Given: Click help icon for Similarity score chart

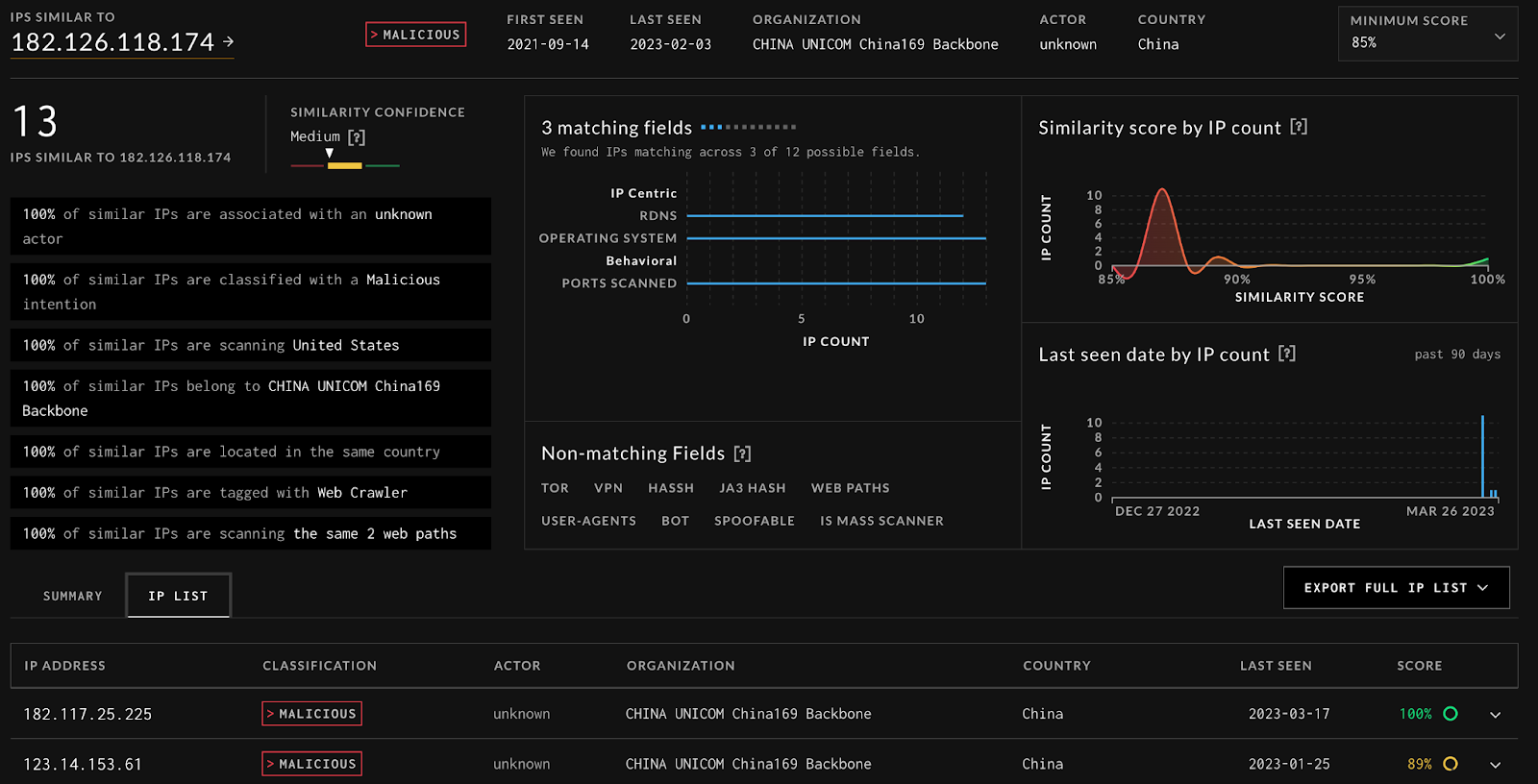Looking at the screenshot, I should [1299, 127].
